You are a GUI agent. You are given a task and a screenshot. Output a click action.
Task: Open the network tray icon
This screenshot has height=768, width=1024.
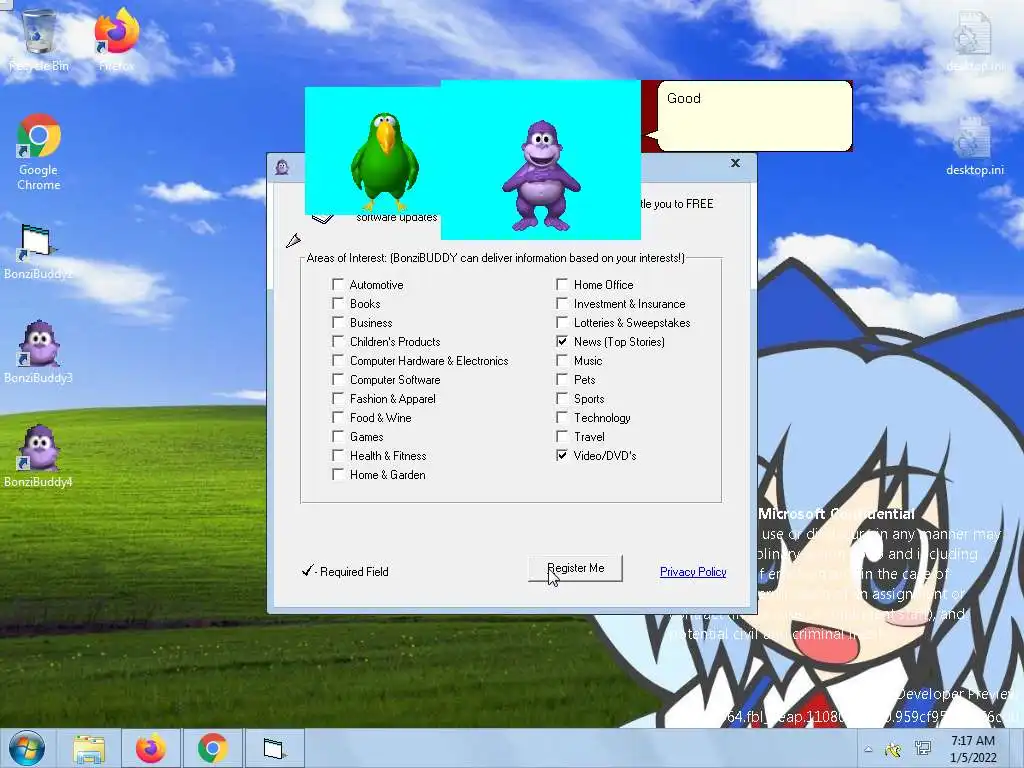[x=923, y=748]
